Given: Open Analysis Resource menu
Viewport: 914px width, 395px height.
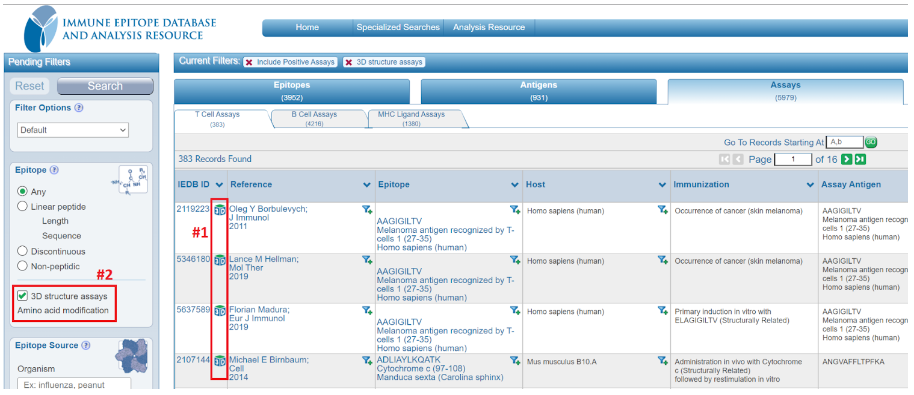Looking at the screenshot, I should click(x=489, y=27).
